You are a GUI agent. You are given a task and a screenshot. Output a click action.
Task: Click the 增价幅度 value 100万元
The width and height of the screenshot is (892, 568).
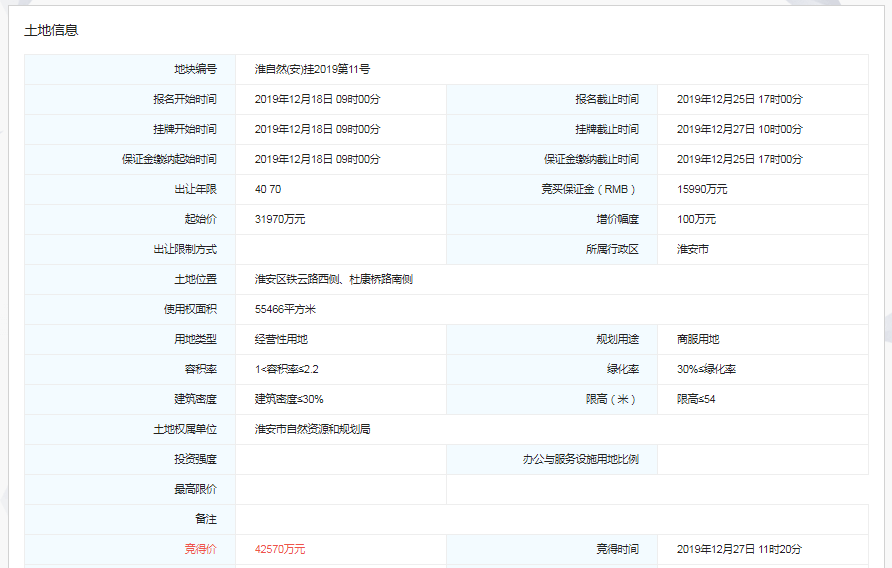(x=696, y=219)
